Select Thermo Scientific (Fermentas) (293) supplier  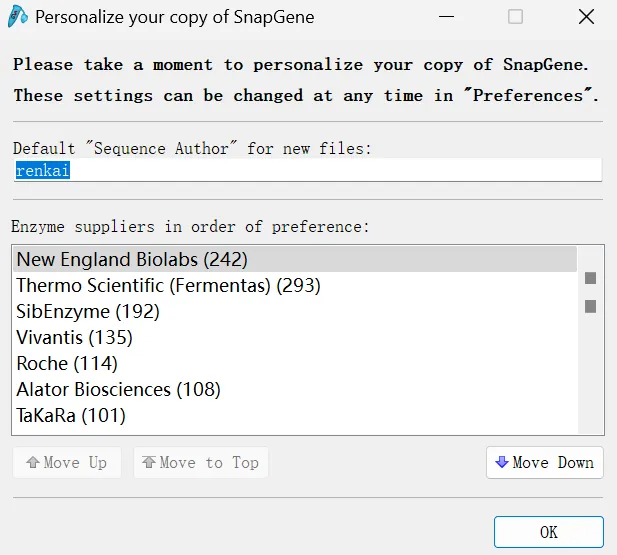[x=168, y=286]
